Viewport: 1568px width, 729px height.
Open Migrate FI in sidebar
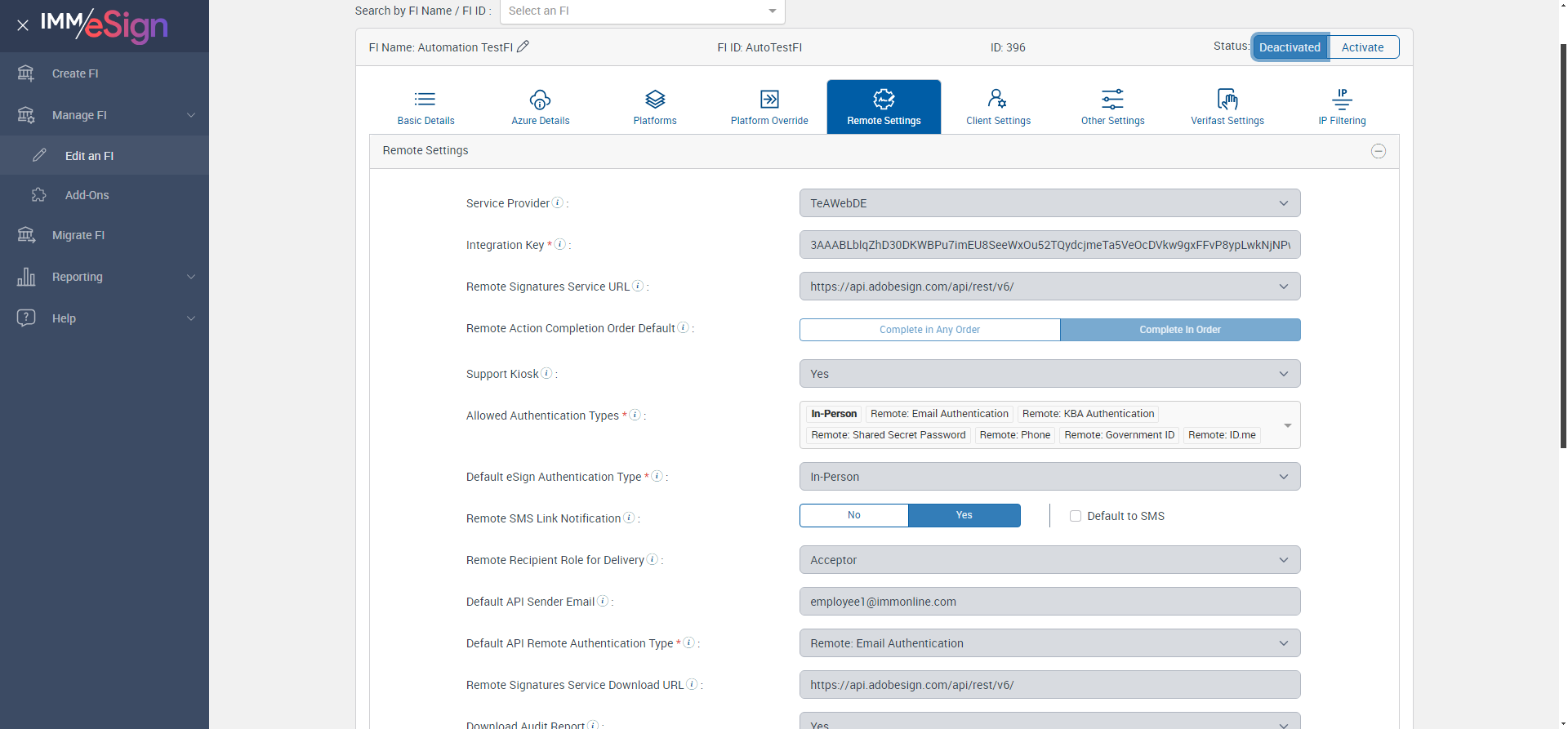(78, 235)
